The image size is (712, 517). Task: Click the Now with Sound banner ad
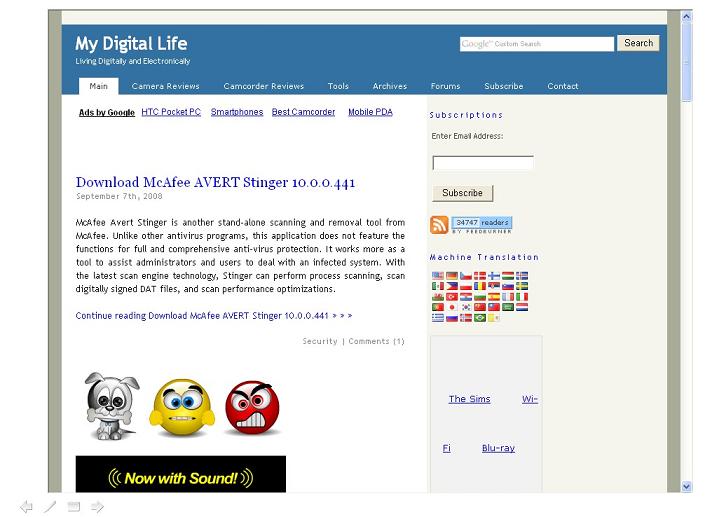(x=181, y=474)
